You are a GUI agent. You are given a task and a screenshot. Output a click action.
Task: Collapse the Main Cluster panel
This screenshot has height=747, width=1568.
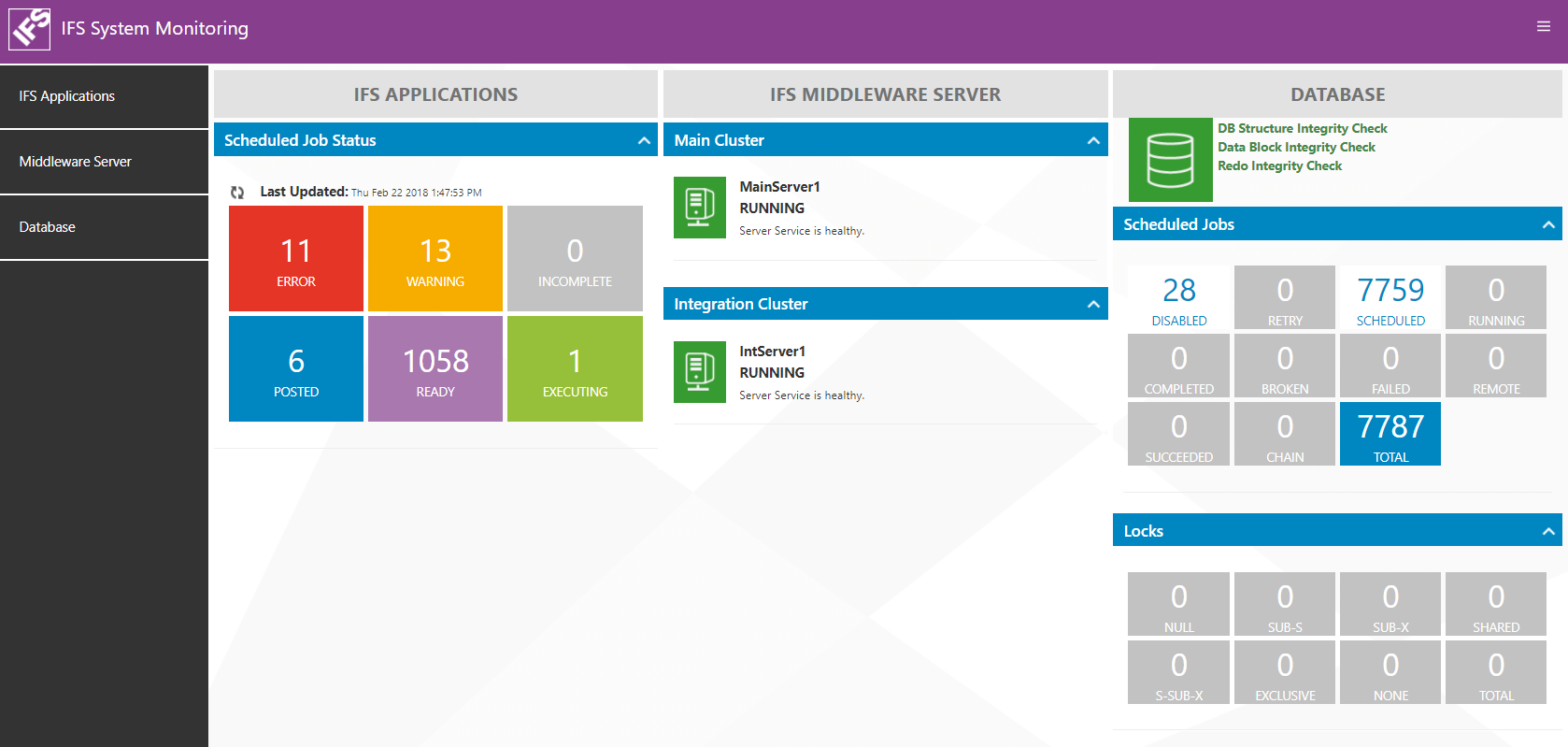point(1093,140)
